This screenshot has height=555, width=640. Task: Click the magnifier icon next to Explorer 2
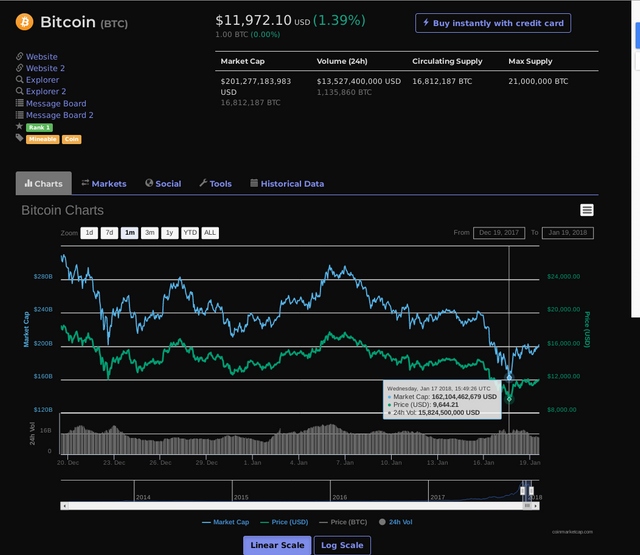point(19,91)
